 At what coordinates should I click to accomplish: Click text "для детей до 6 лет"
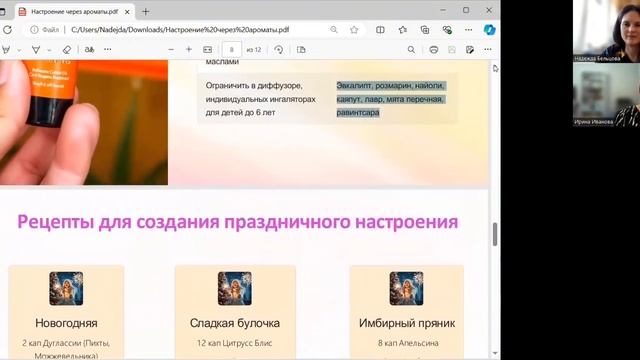tap(240, 112)
